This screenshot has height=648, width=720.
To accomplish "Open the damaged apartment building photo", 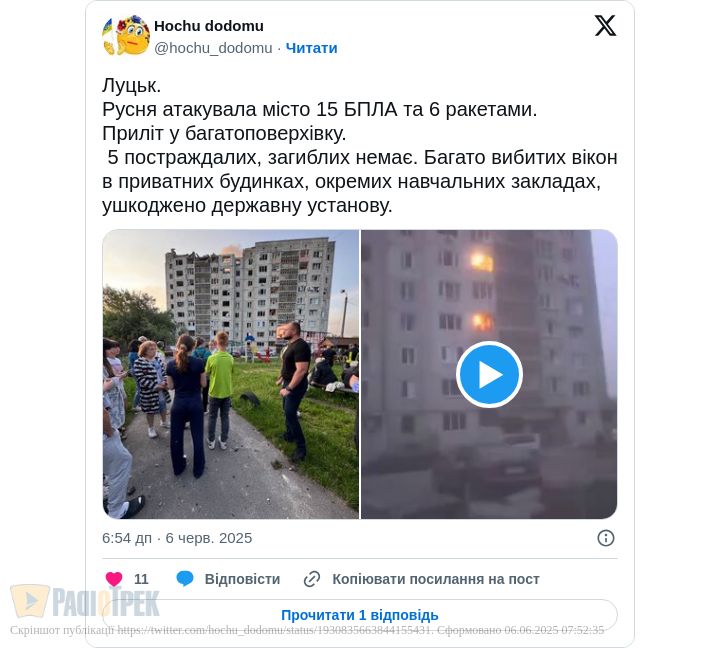I will (231, 374).
